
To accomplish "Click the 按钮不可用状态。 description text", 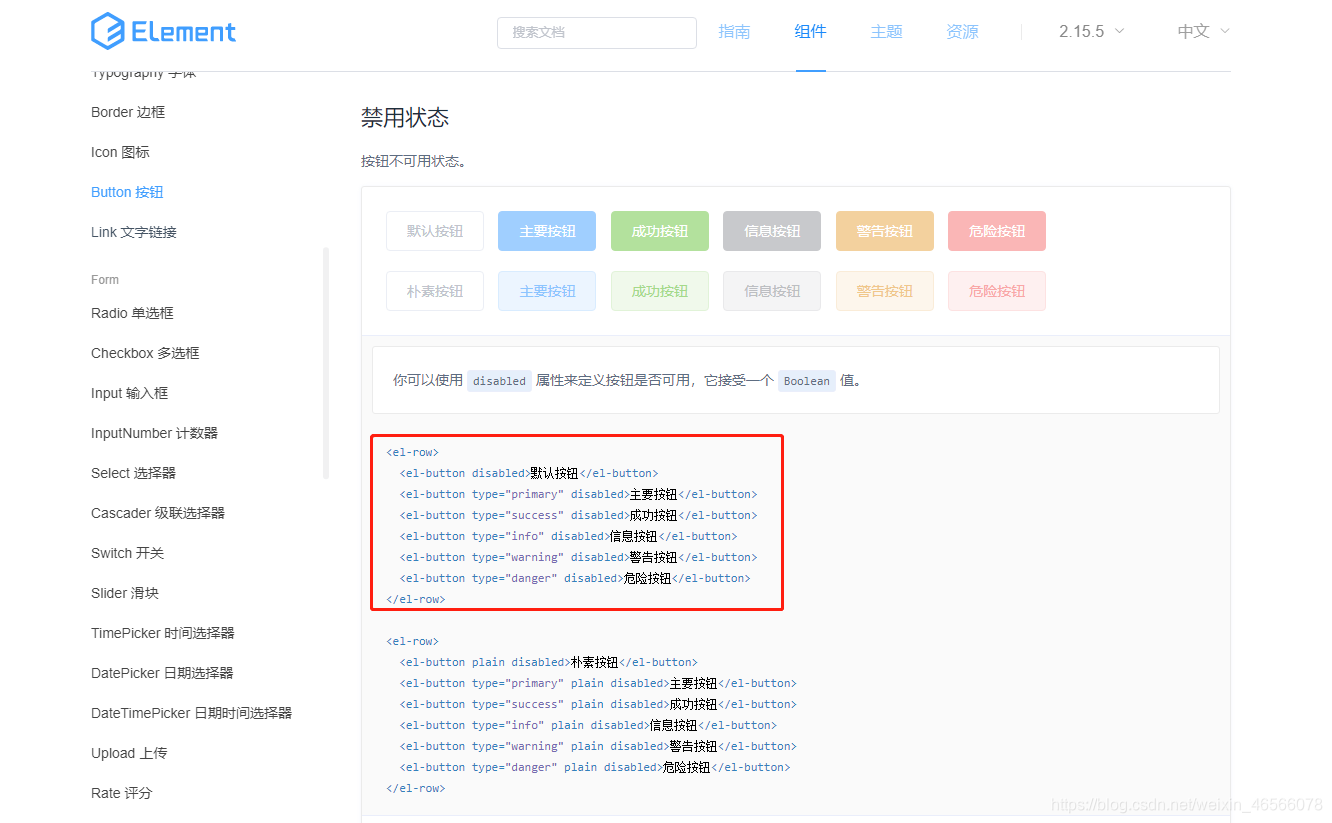I will tap(414, 161).
